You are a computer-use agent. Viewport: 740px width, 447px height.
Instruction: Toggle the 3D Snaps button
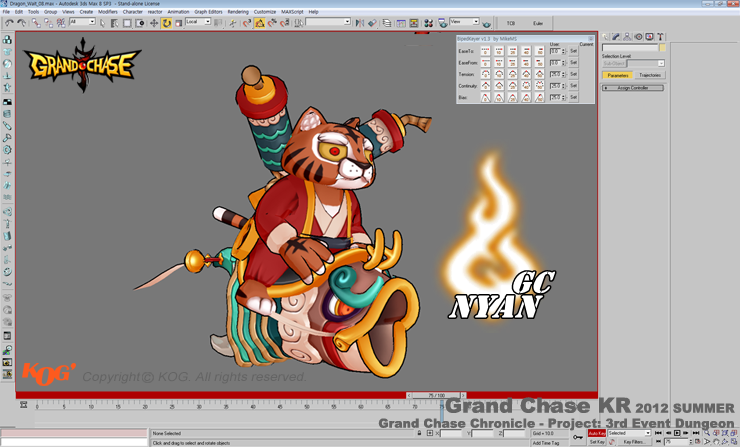click(247, 23)
